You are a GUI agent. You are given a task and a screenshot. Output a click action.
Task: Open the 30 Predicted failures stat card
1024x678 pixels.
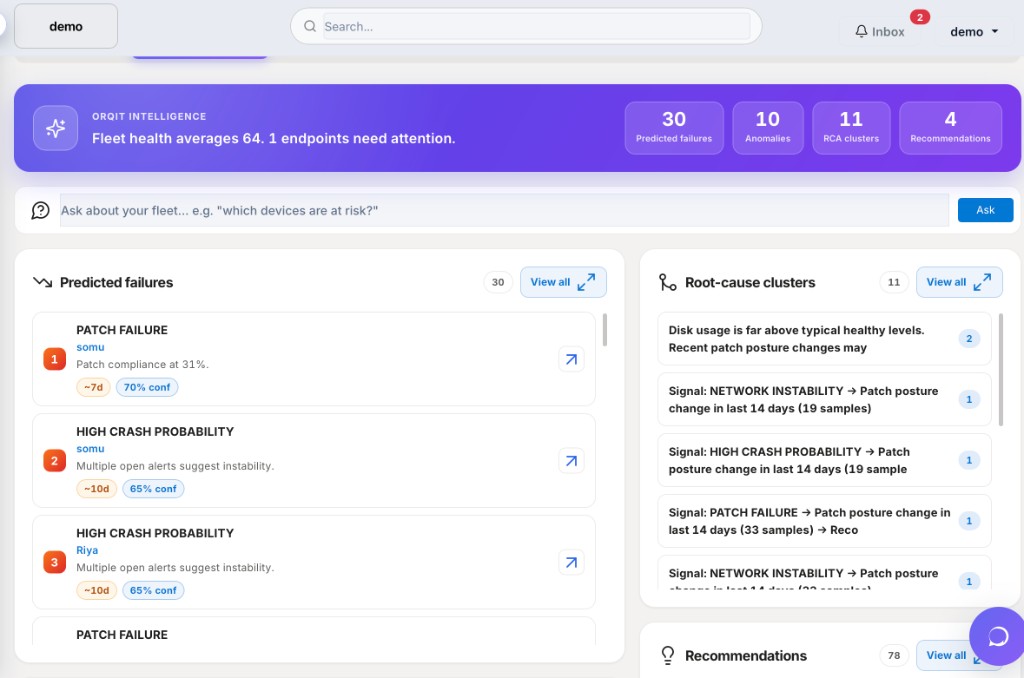[x=674, y=128]
